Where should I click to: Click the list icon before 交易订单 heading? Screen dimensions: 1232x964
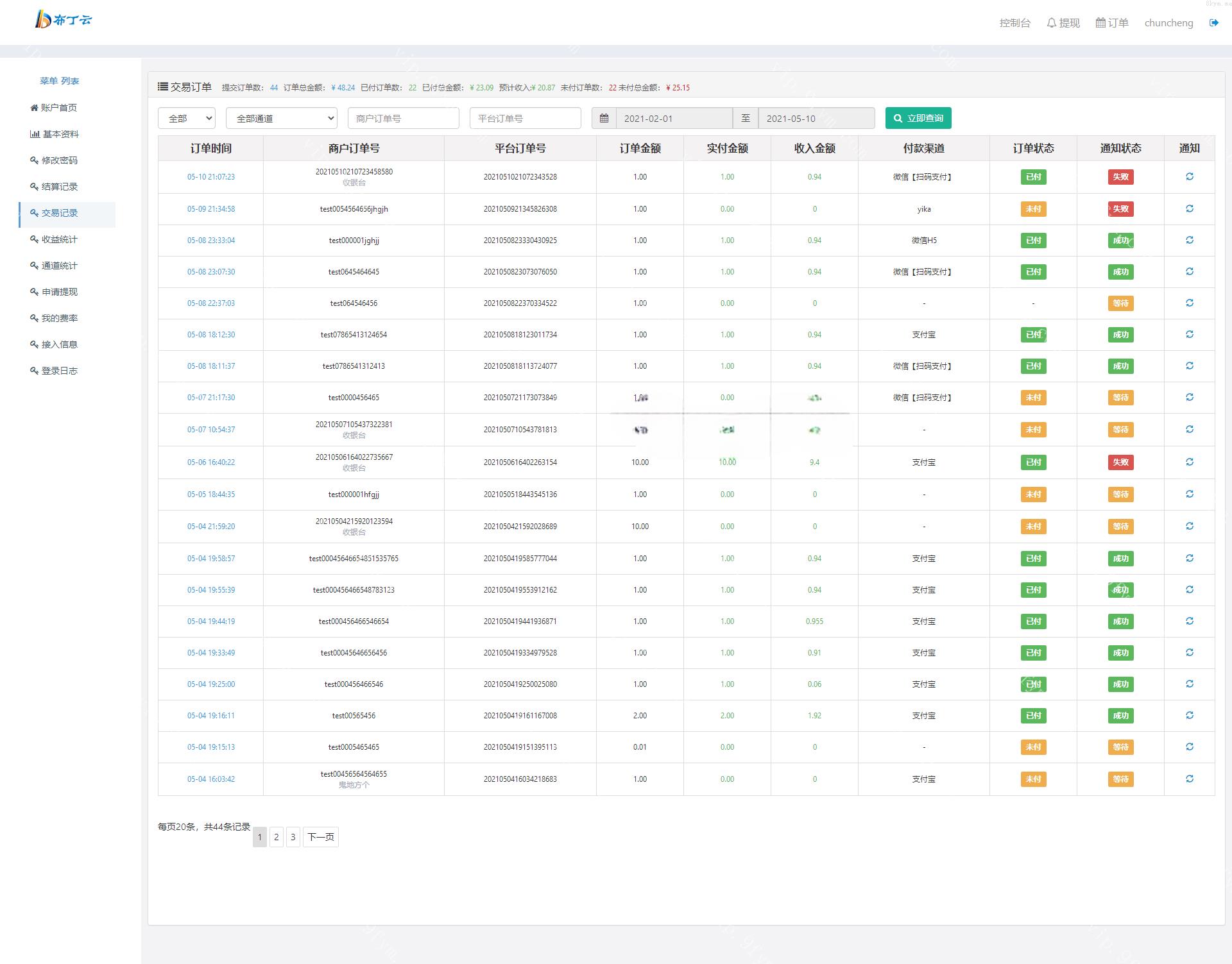click(162, 86)
